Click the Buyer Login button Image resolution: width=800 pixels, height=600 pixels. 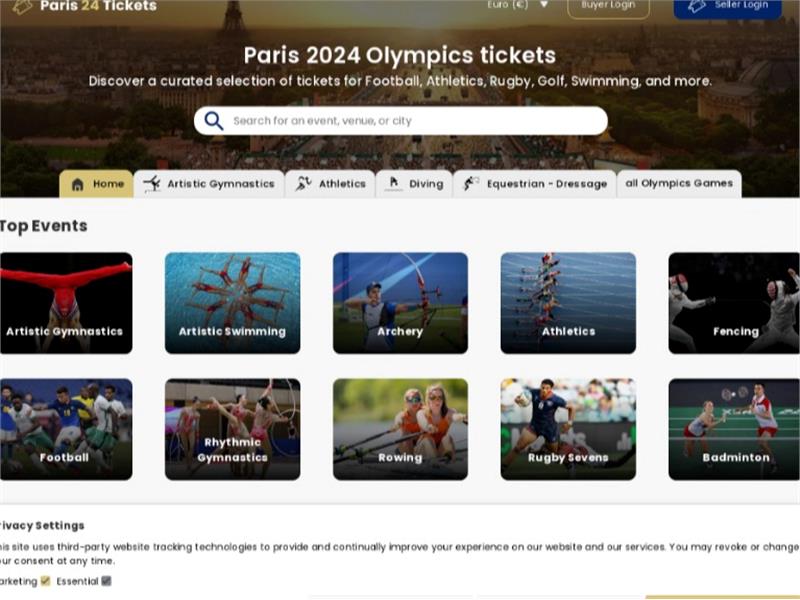coord(608,6)
